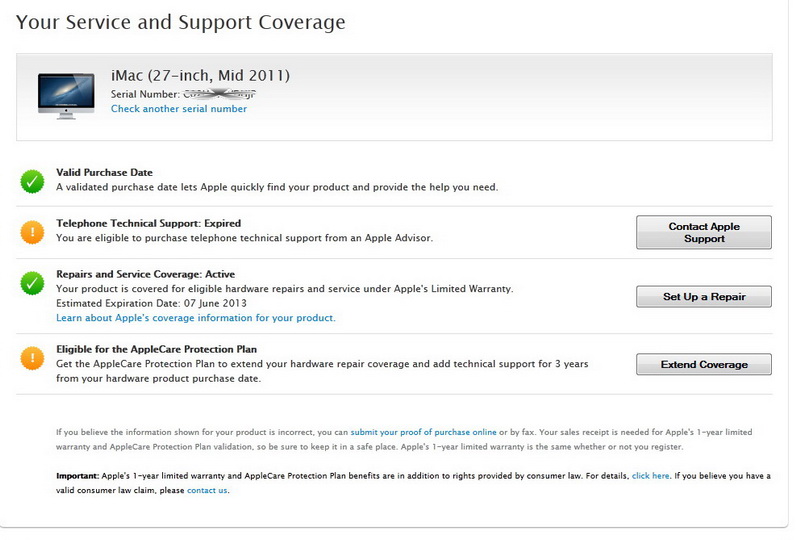This screenshot has height=540, width=800.
Task: Click the Eligible for the AppleCare Protection Plan heading
Action: (158, 350)
